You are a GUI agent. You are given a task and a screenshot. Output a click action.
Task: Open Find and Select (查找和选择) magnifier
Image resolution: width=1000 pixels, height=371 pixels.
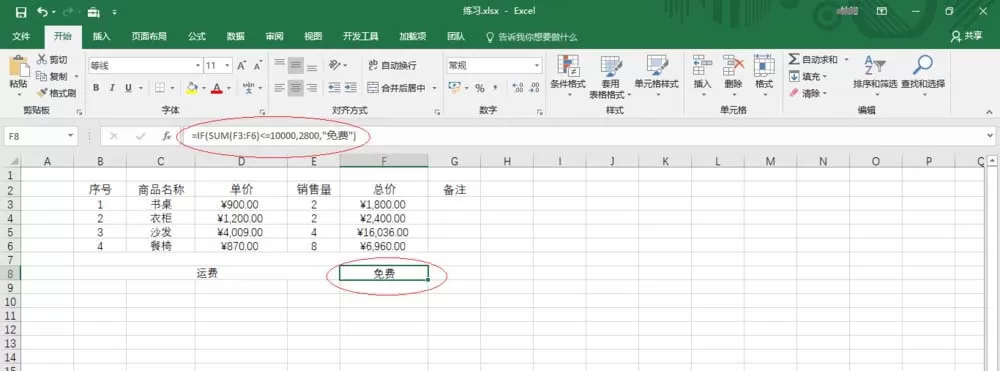point(922,66)
